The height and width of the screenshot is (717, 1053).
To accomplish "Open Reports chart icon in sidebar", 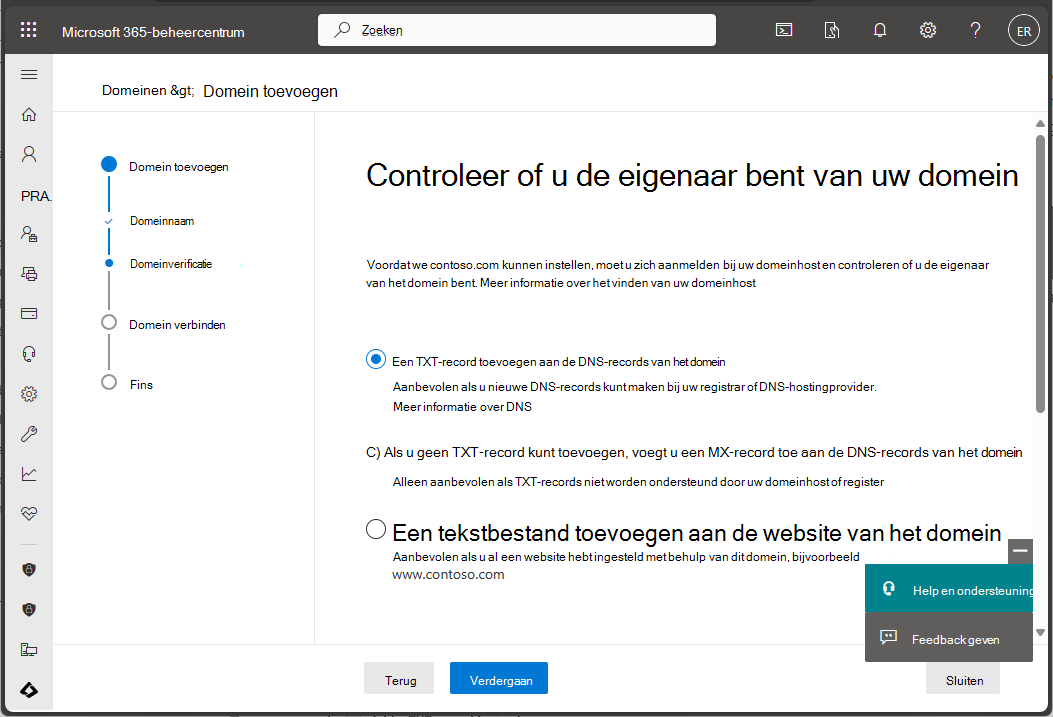I will click(x=29, y=474).
